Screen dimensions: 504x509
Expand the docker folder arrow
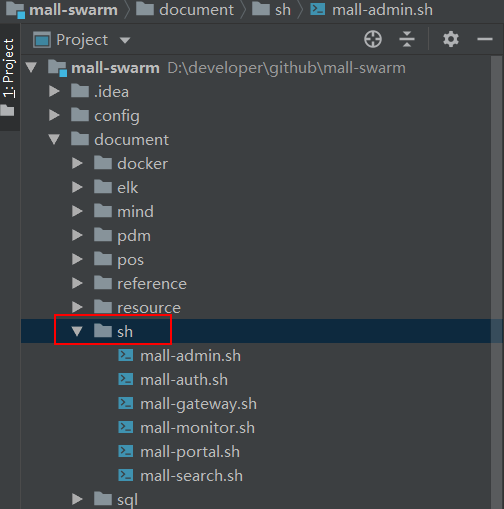coord(77,163)
